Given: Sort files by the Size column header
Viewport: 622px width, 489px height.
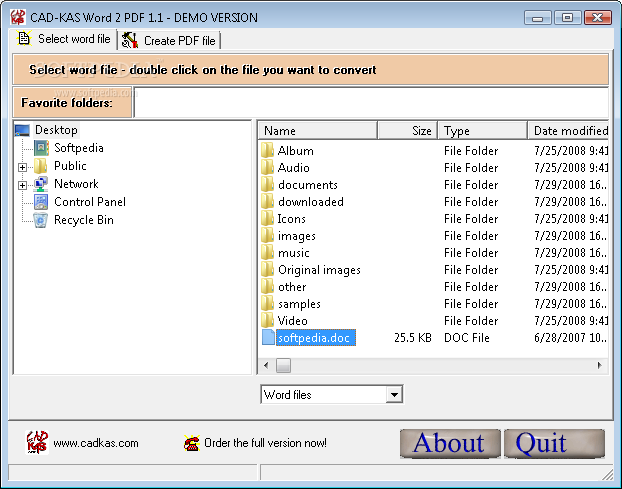Looking at the screenshot, I should coord(408,130).
